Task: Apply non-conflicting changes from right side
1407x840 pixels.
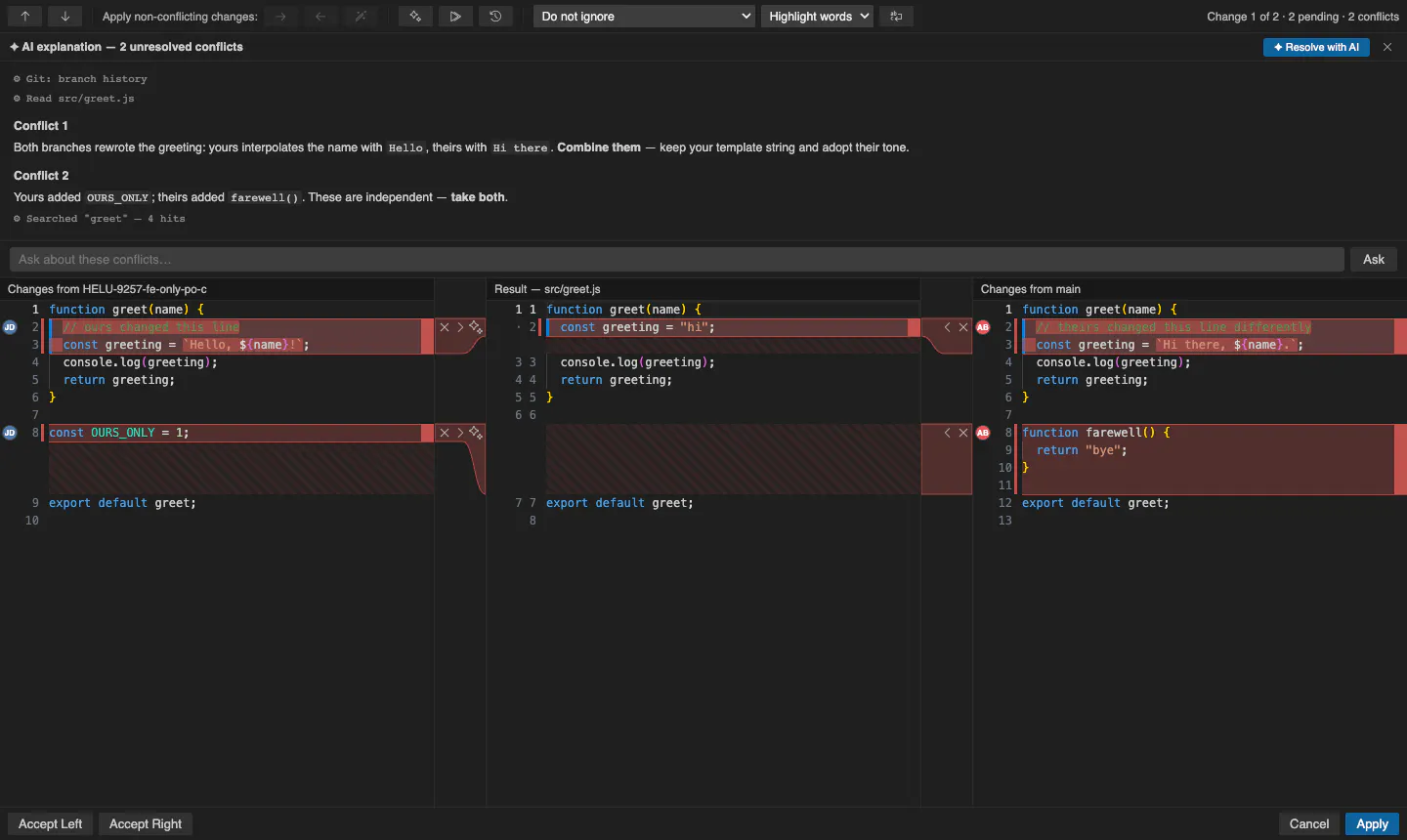Action: pyautogui.click(x=320, y=17)
